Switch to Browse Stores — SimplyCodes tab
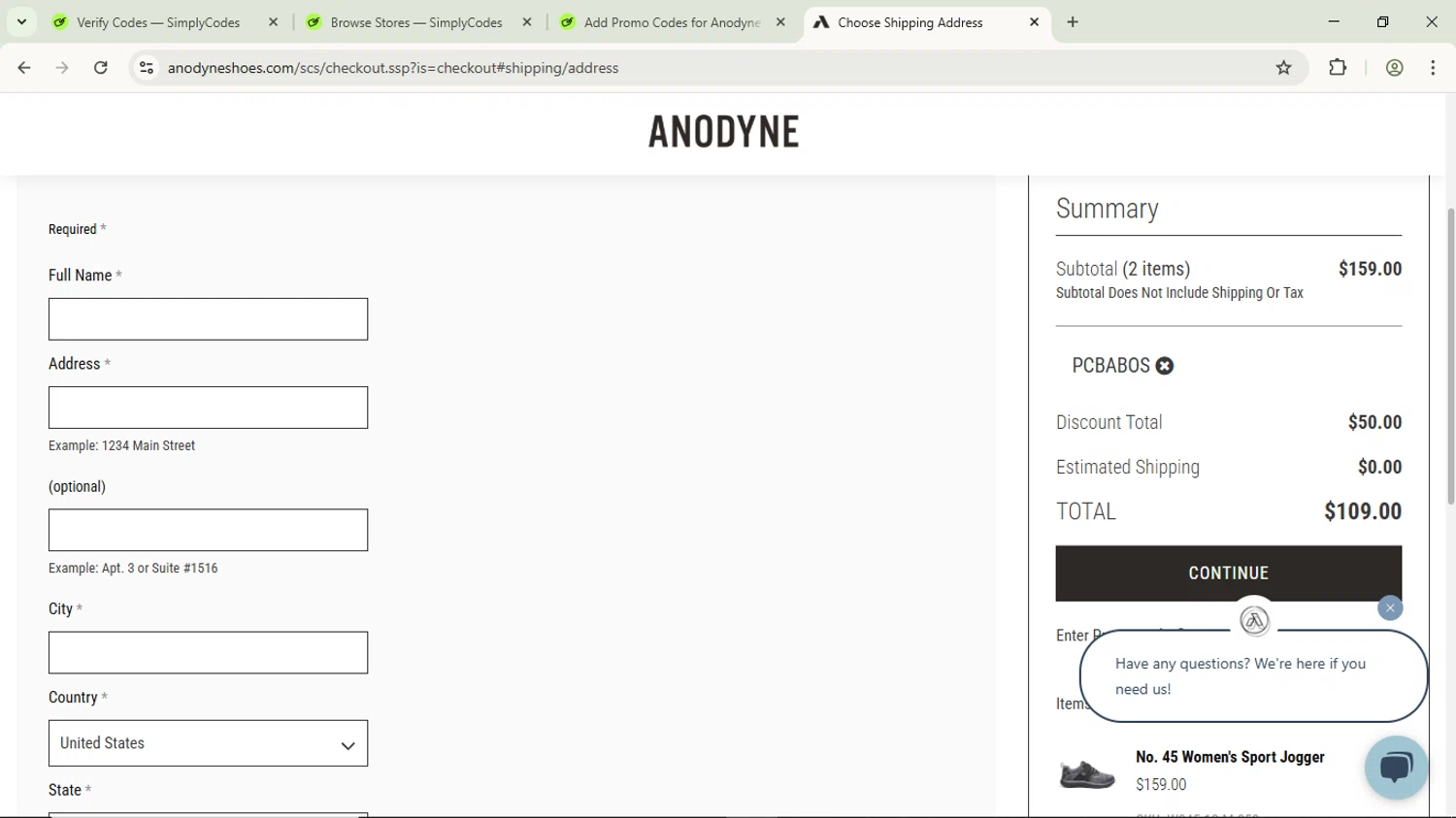This screenshot has width=1456, height=818. coord(416,22)
